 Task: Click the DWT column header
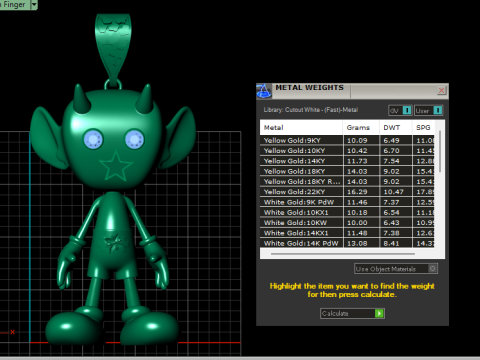click(x=396, y=127)
